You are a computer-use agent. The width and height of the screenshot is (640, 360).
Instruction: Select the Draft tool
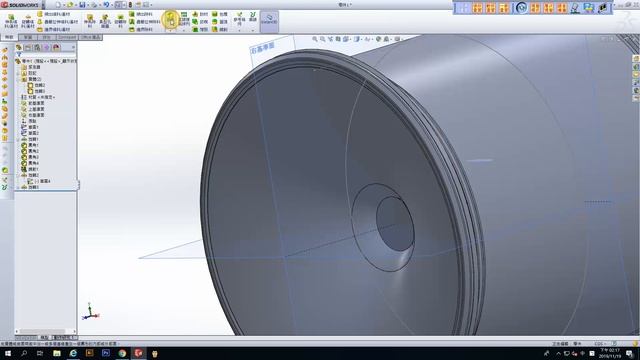coord(200,22)
